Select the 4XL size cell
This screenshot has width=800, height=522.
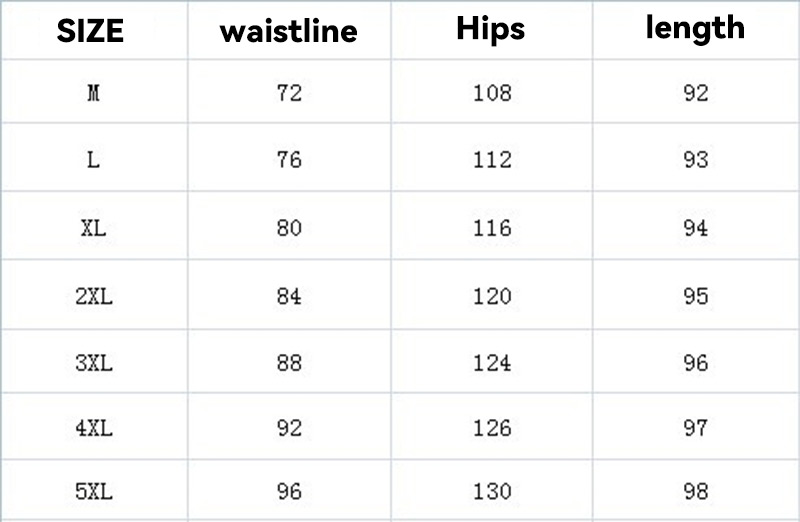tap(93, 428)
